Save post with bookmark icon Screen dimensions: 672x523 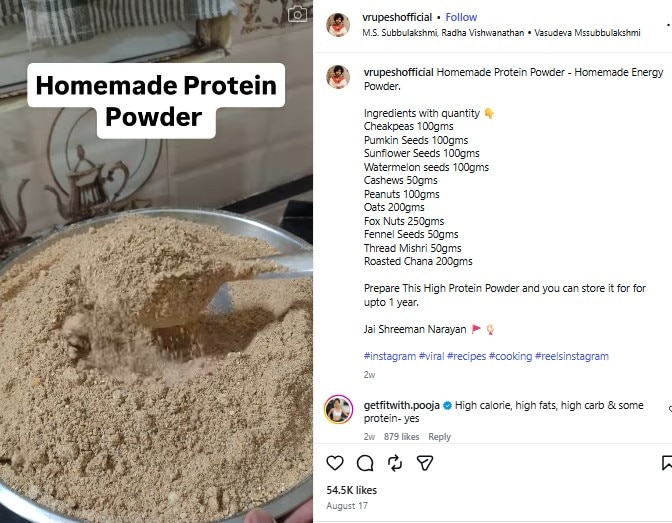[667, 463]
